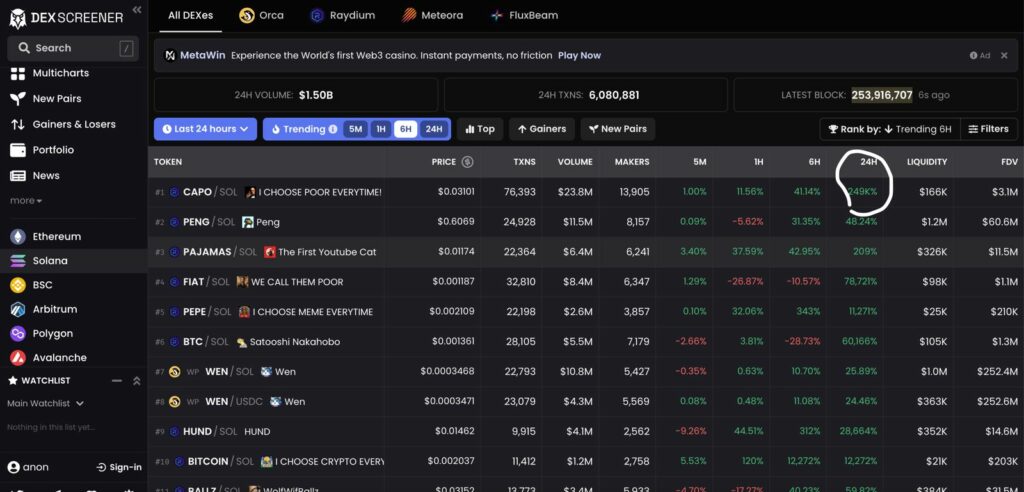Select the 24H trending timeframe
This screenshot has height=492, width=1024.
434,129
